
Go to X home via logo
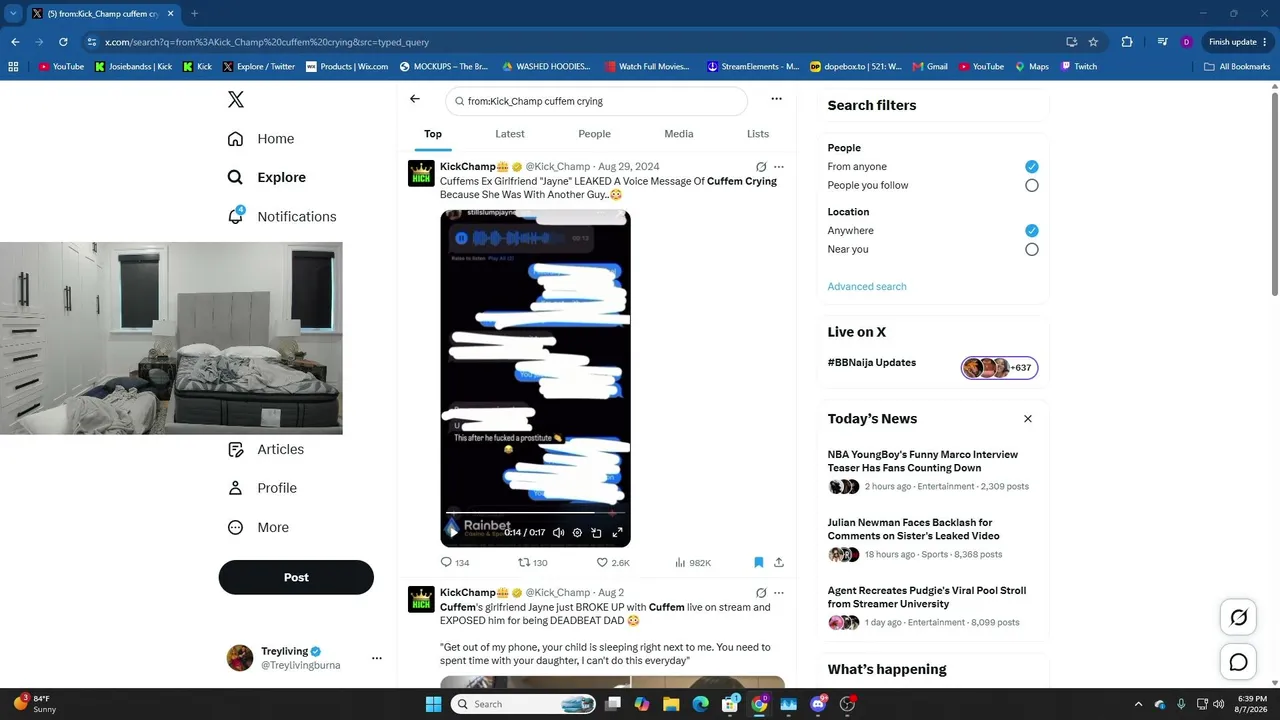pos(235,99)
